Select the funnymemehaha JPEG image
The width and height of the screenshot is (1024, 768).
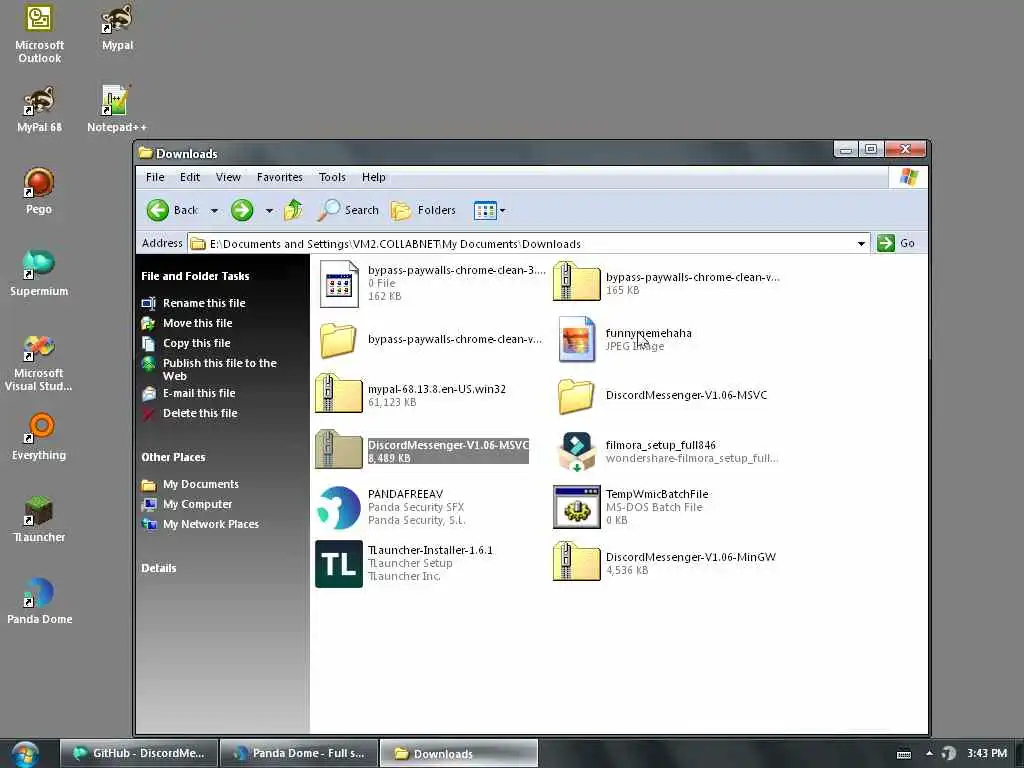623,340
